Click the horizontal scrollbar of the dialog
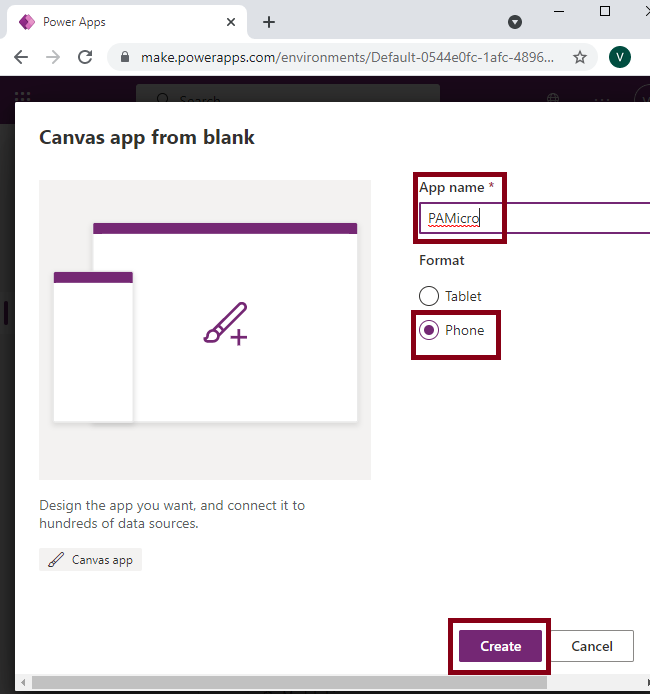This screenshot has height=694, width=650. click(x=289, y=682)
